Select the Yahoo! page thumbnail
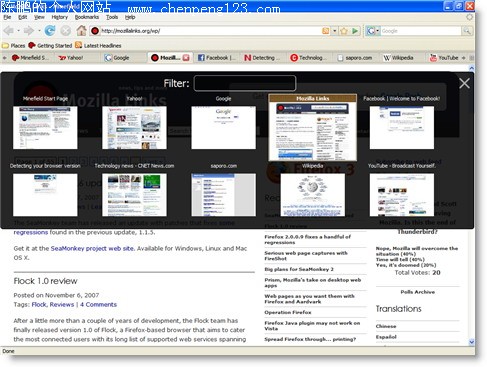Screen dimensions: 487x367 click(x=134, y=127)
